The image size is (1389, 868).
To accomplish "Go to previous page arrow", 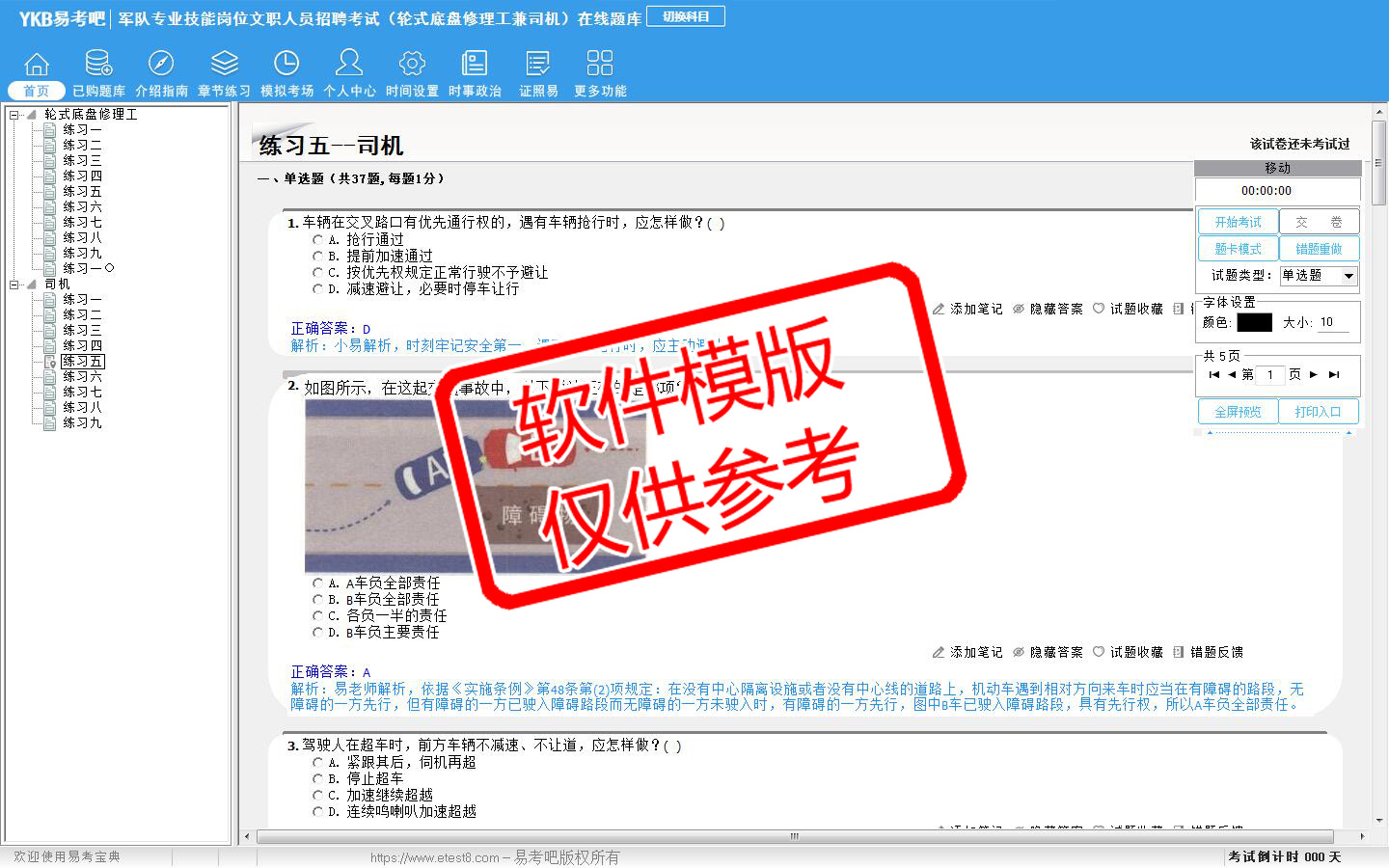I will coord(1232,374).
